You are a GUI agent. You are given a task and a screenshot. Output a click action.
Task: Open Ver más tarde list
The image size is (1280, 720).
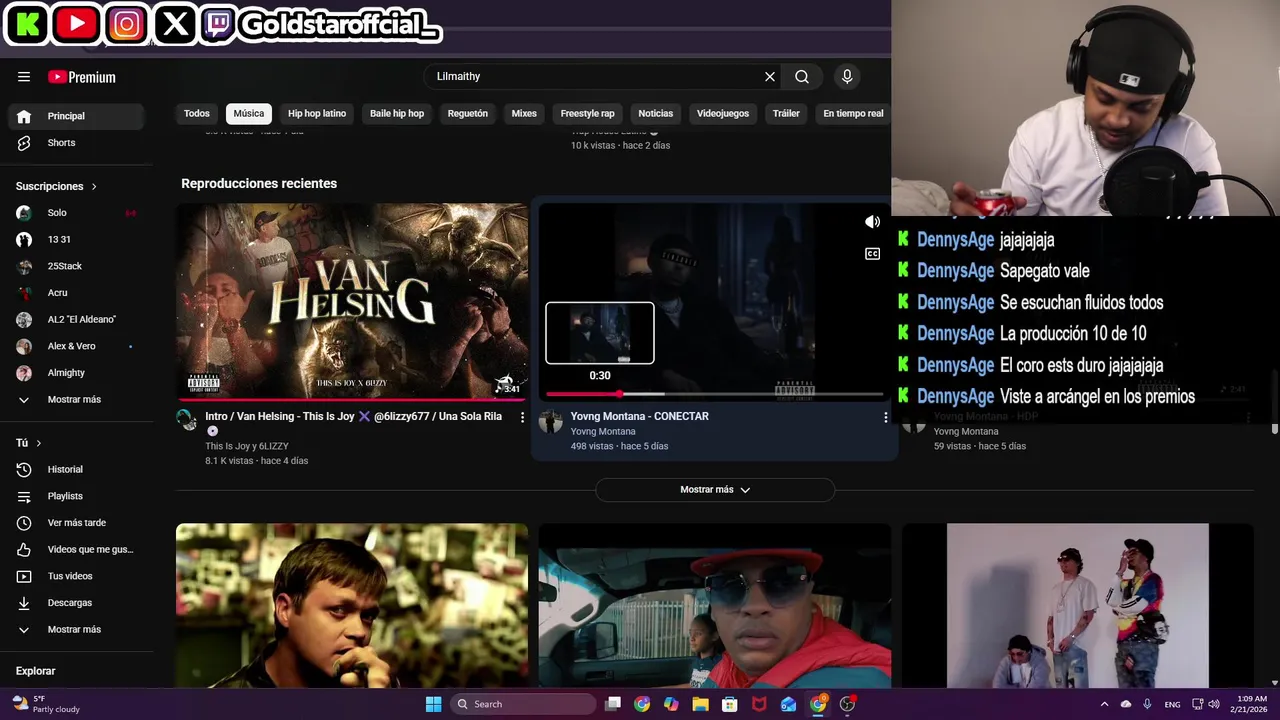click(x=76, y=523)
